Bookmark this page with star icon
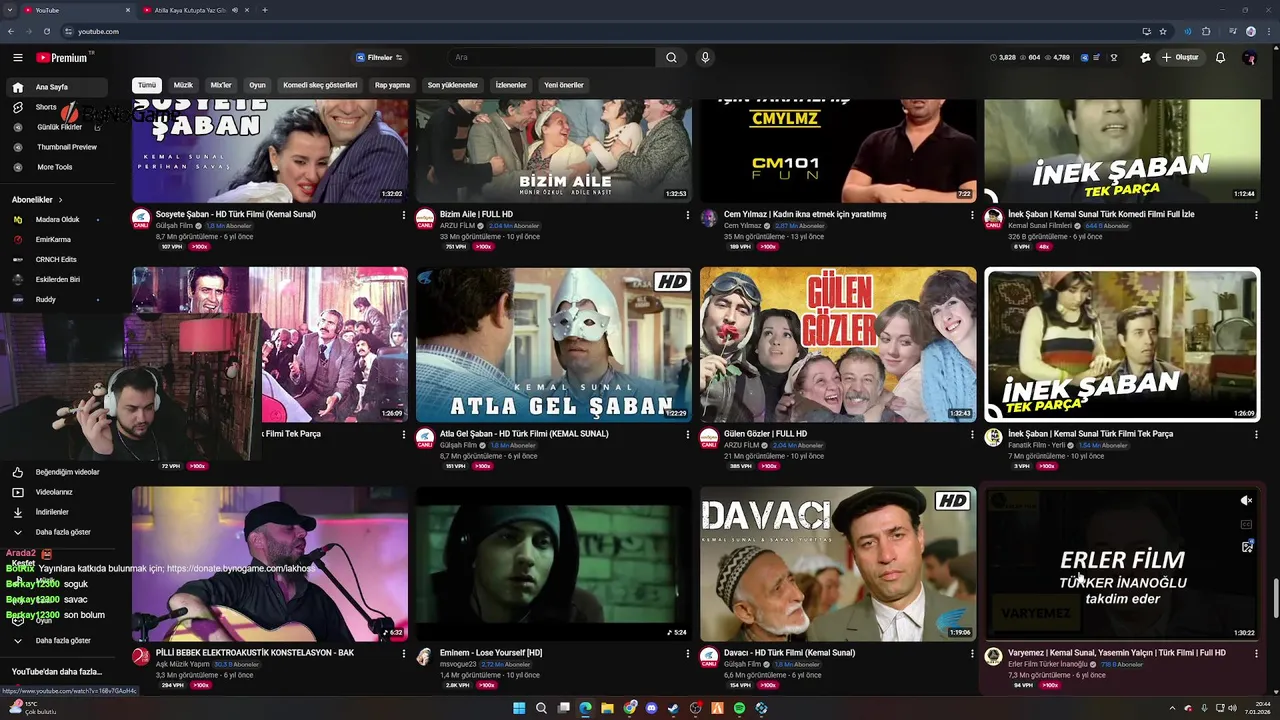This screenshot has width=1280, height=720. pos(1163,31)
